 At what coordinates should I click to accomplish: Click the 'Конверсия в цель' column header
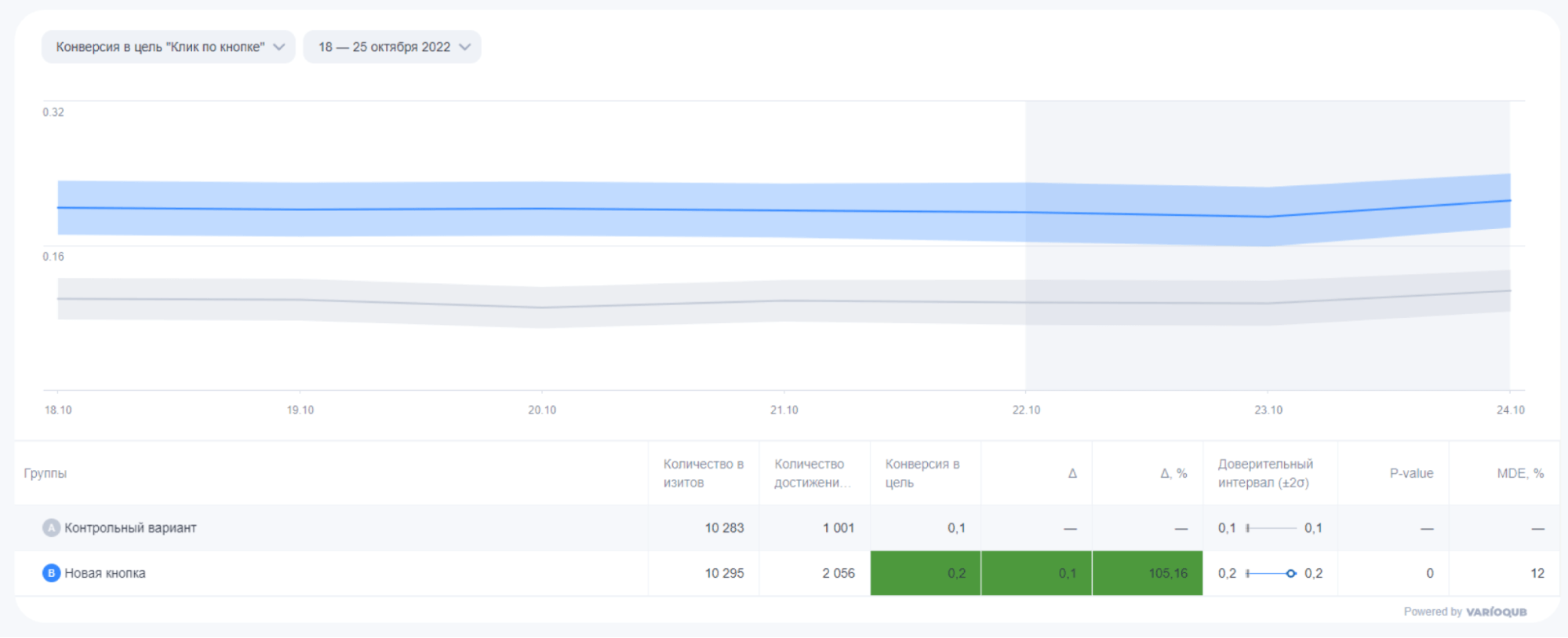coord(922,473)
